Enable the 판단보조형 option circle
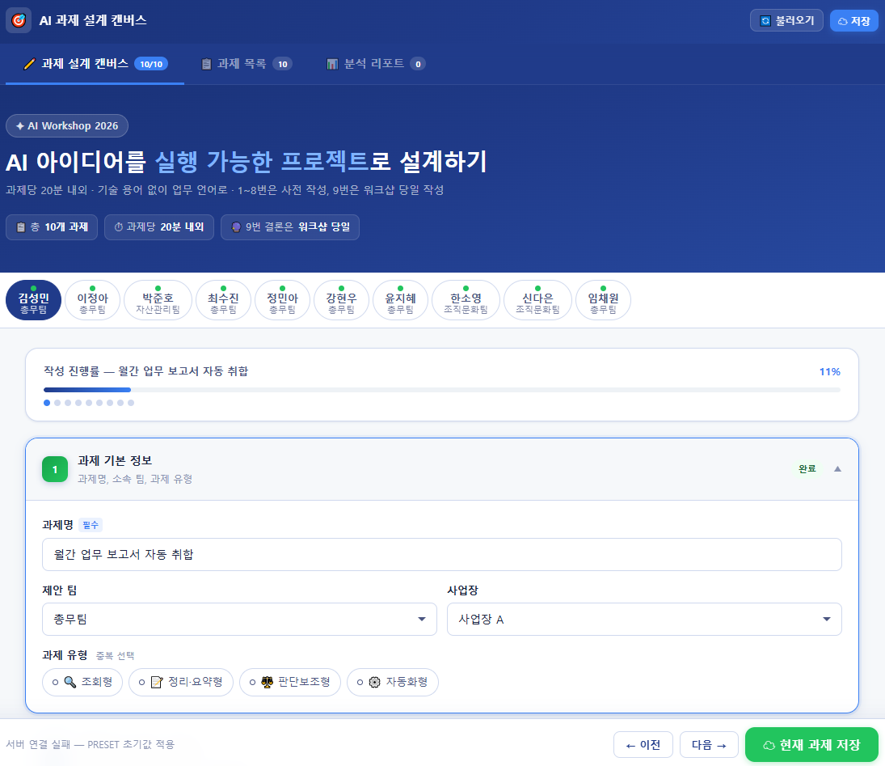Screen dimensions: 885x766 pos(250,682)
